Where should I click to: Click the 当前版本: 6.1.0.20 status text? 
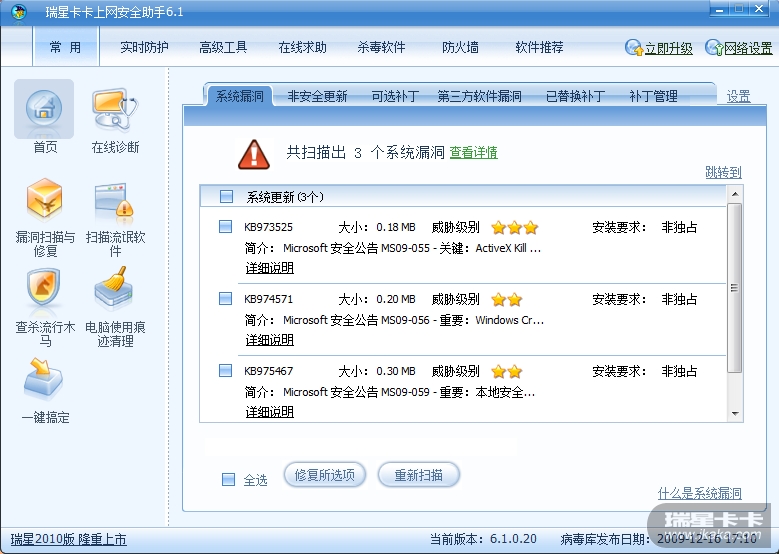coord(483,539)
